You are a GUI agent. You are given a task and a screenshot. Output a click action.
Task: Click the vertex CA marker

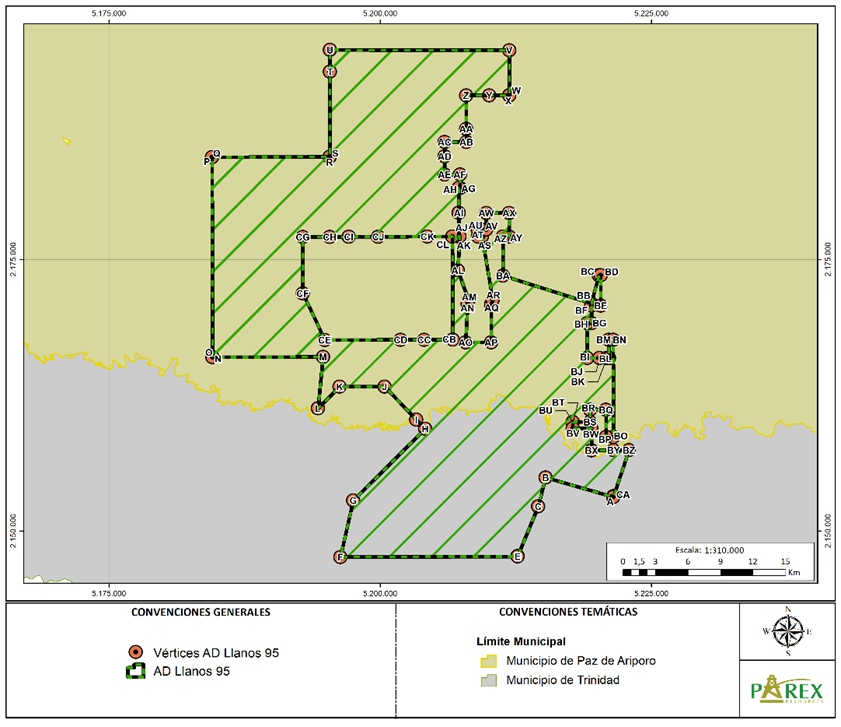[x=614, y=494]
